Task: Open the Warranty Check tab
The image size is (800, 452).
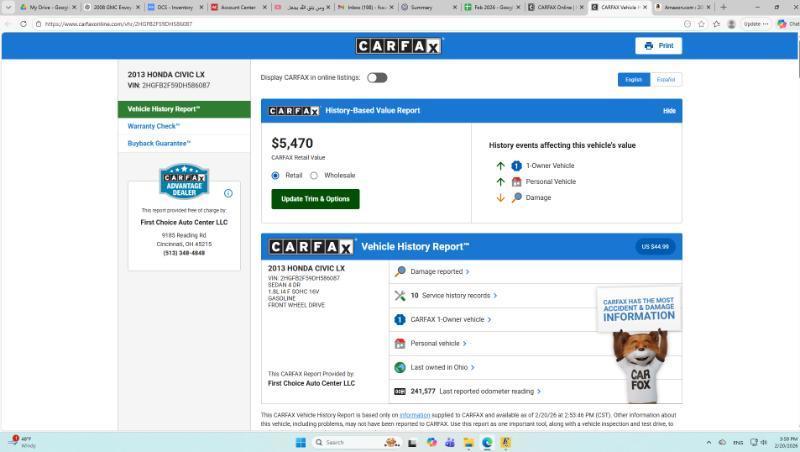Action: [153, 126]
